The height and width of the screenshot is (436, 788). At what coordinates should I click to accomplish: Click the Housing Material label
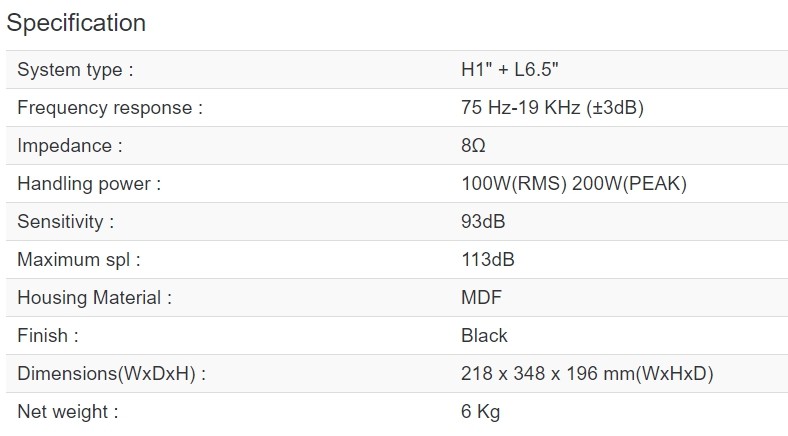95,298
